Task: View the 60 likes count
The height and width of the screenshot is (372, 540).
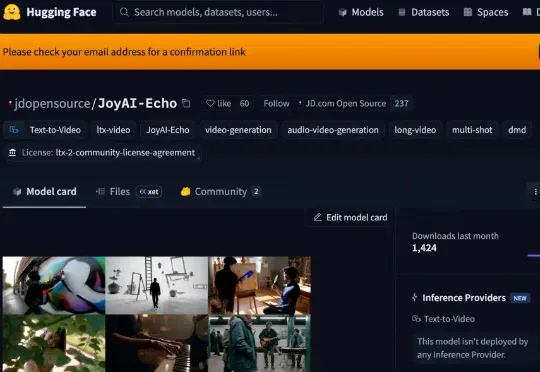Action: [x=244, y=103]
